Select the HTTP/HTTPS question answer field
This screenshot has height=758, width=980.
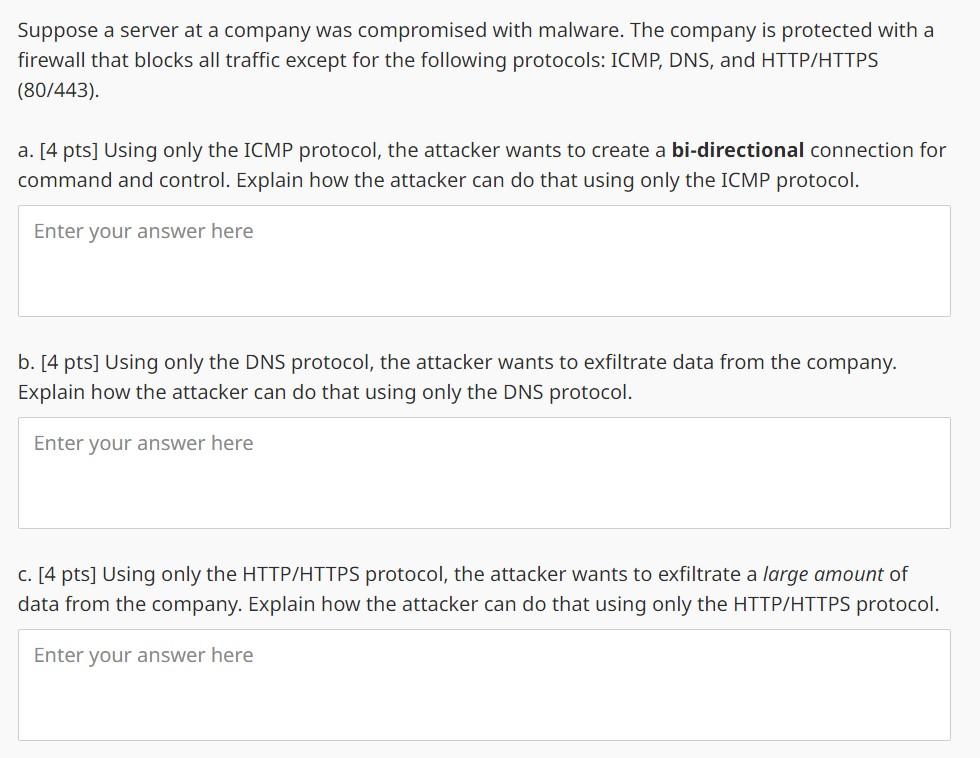485,684
